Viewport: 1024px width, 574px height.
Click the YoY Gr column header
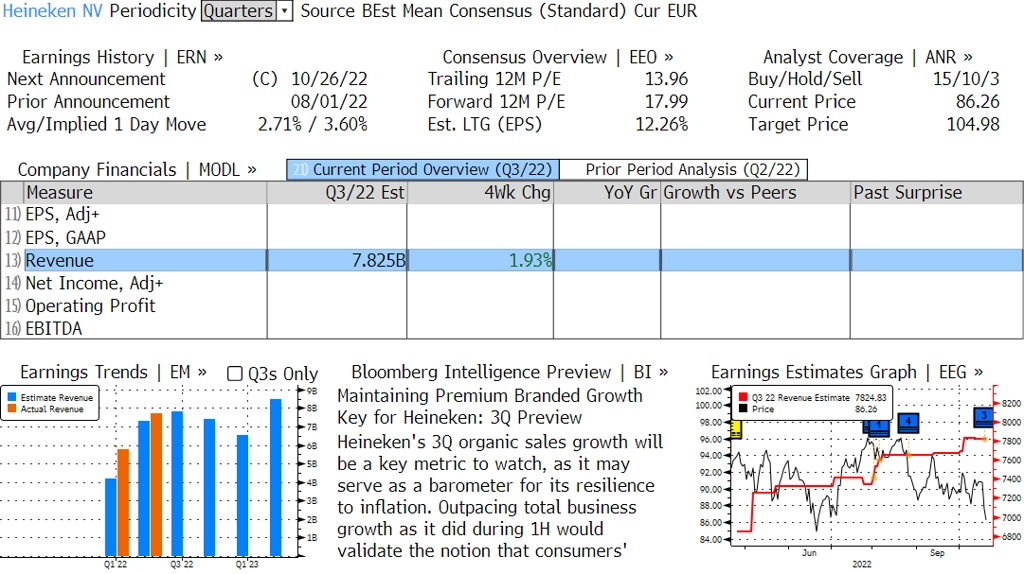(607, 193)
